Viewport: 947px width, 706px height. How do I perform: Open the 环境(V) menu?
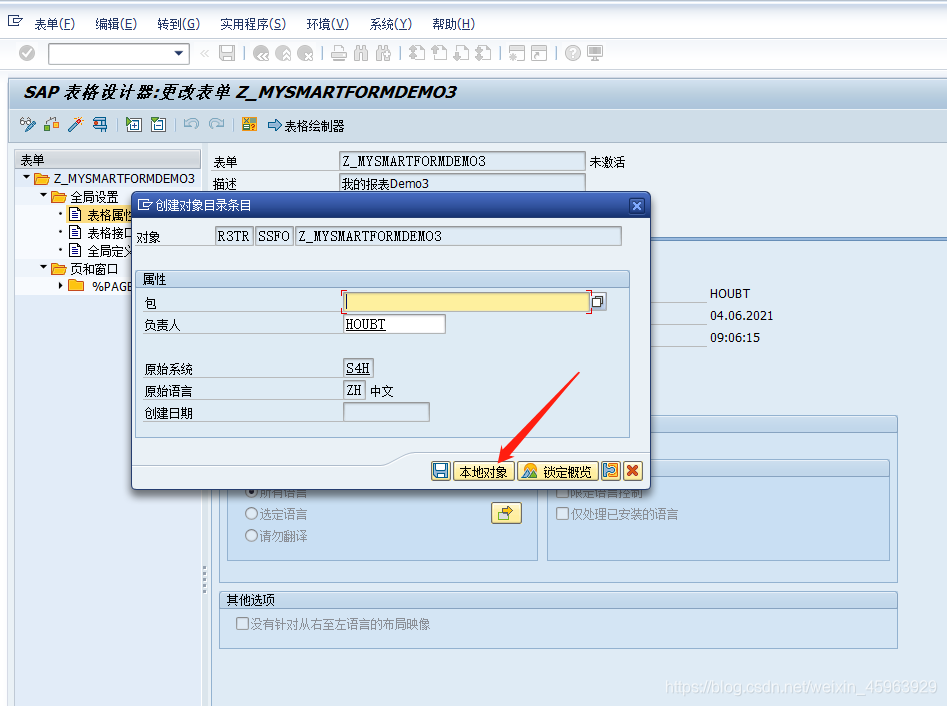(x=327, y=24)
